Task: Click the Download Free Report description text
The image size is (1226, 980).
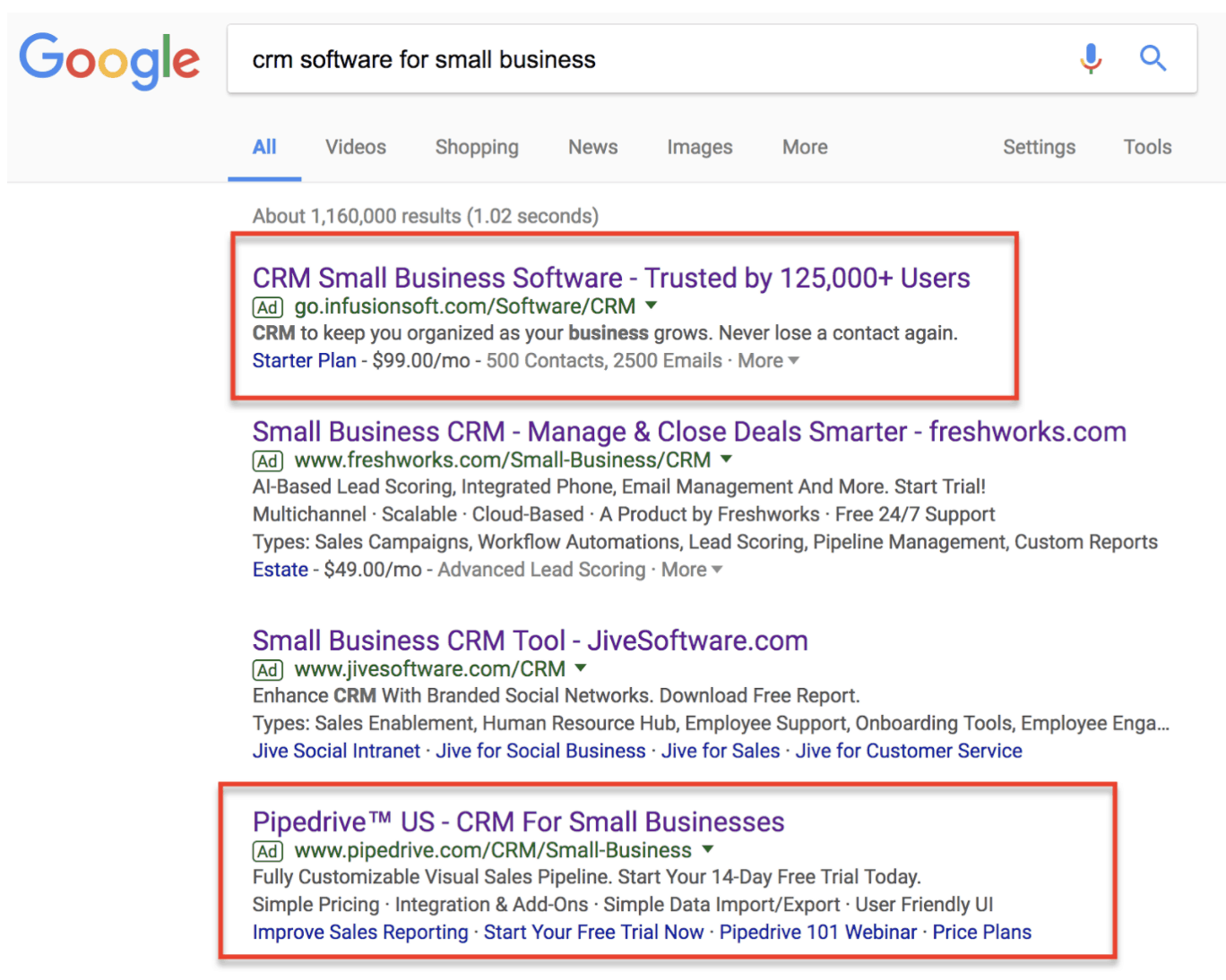Action: (760, 696)
